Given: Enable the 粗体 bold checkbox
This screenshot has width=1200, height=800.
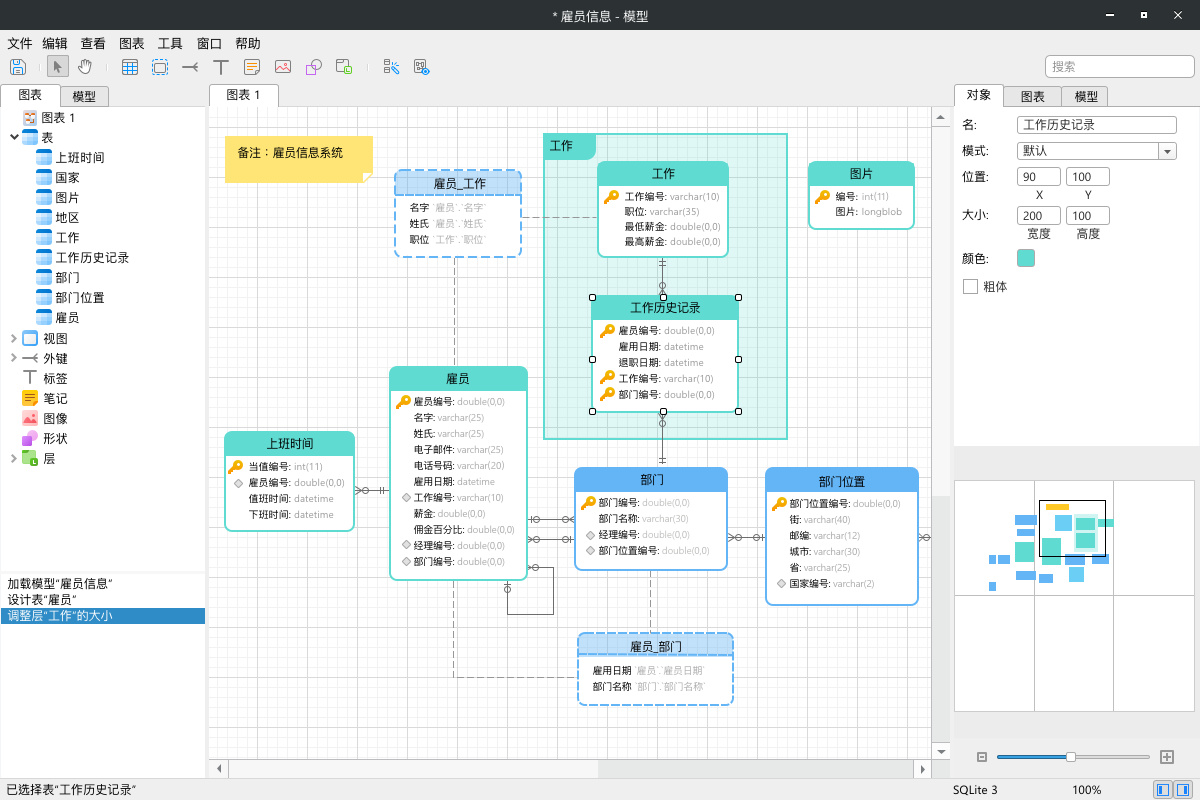Looking at the screenshot, I should 970,286.
